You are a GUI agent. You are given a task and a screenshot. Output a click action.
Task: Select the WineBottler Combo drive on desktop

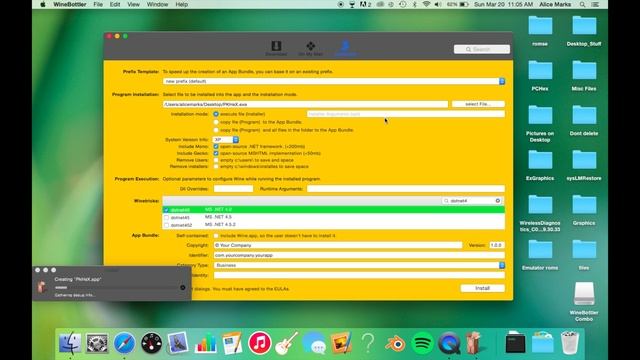coord(584,301)
